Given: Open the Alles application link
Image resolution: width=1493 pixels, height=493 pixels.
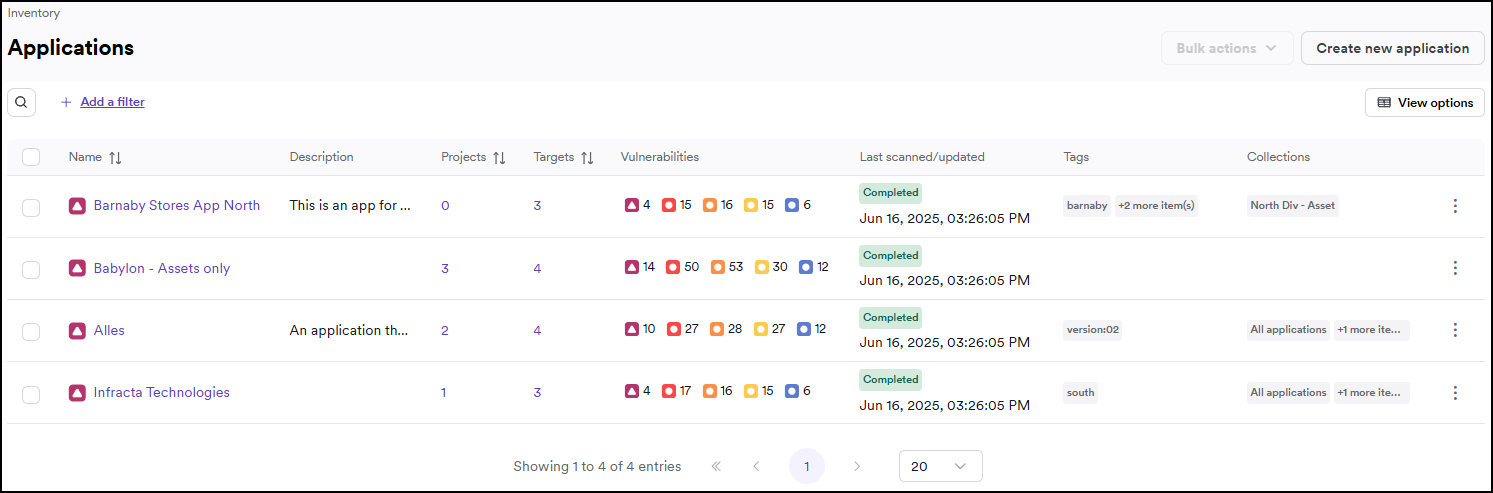Looking at the screenshot, I should coord(109,330).
